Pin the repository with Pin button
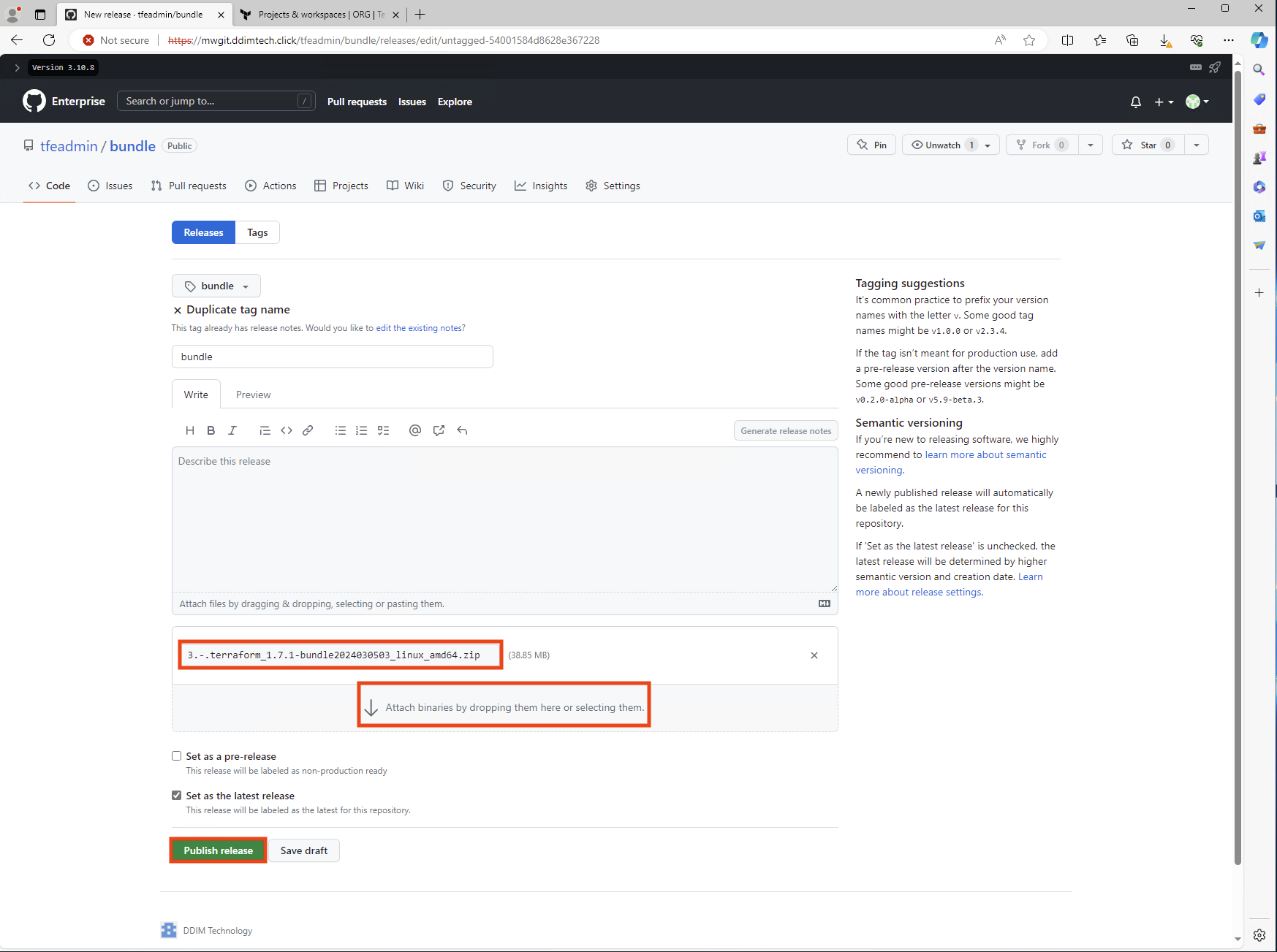 point(871,145)
